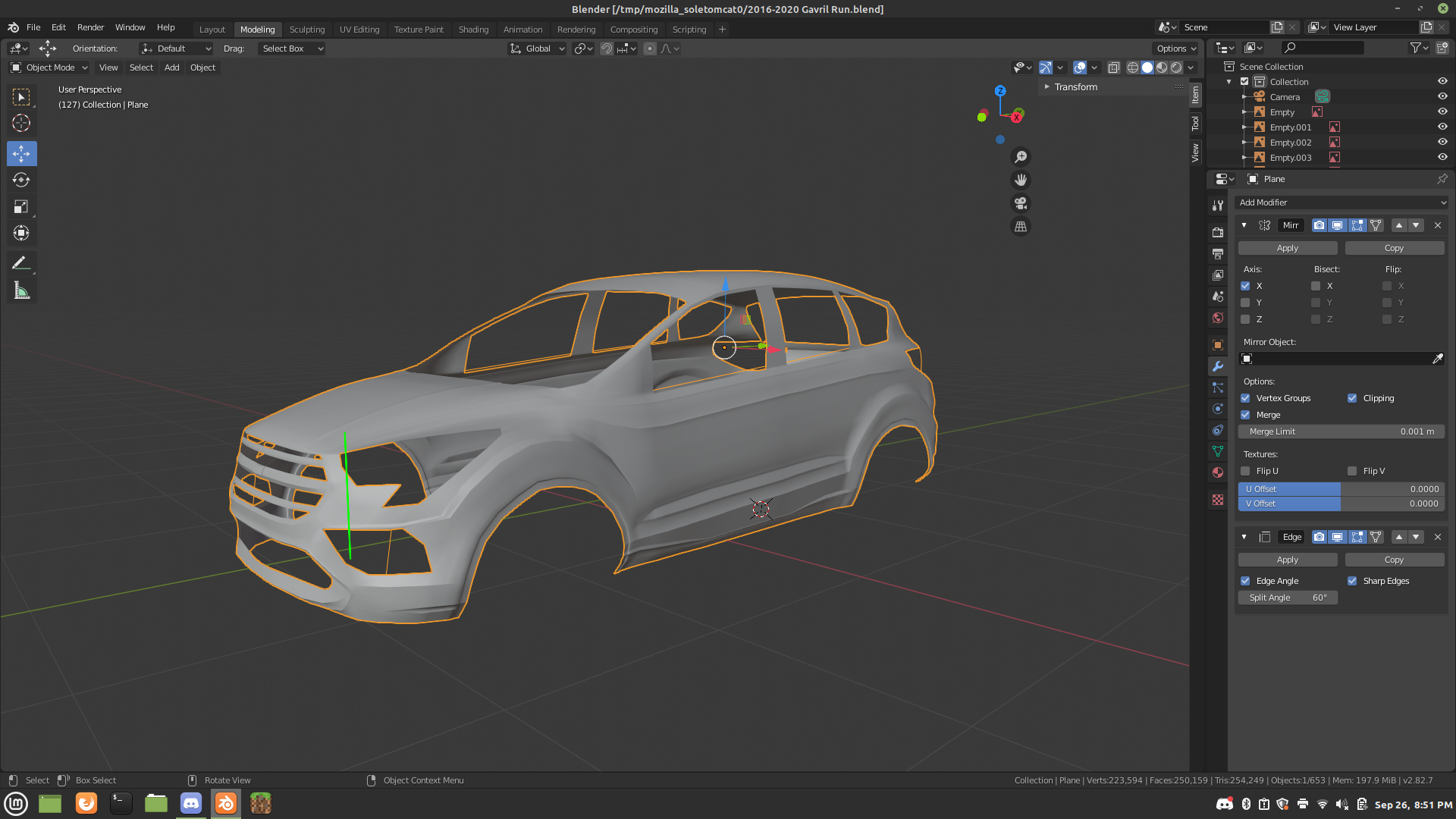Image resolution: width=1456 pixels, height=819 pixels.
Task: Toggle Clipping option
Action: click(1352, 398)
